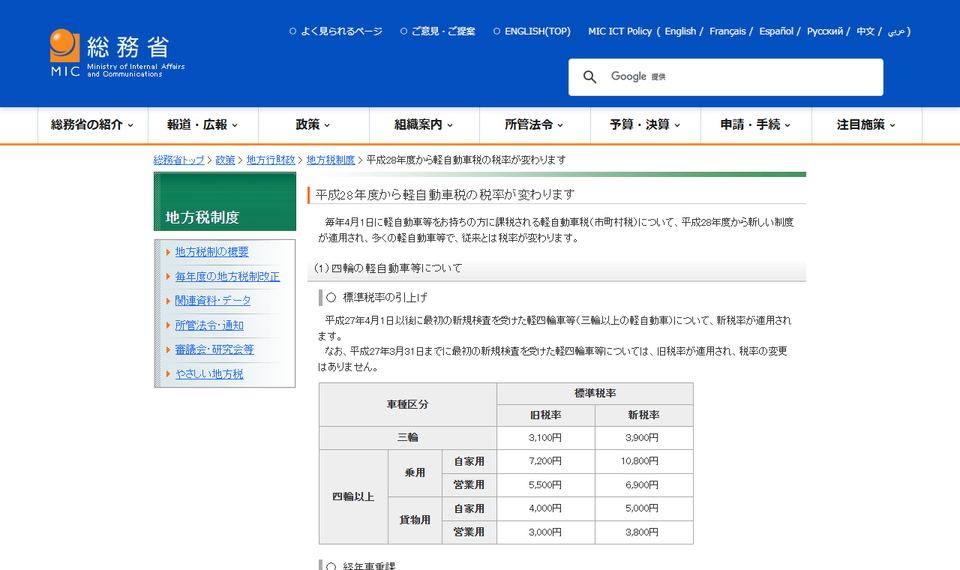The width and height of the screenshot is (960, 570).
Task: Click the 三輪 row label
Action: [408, 438]
